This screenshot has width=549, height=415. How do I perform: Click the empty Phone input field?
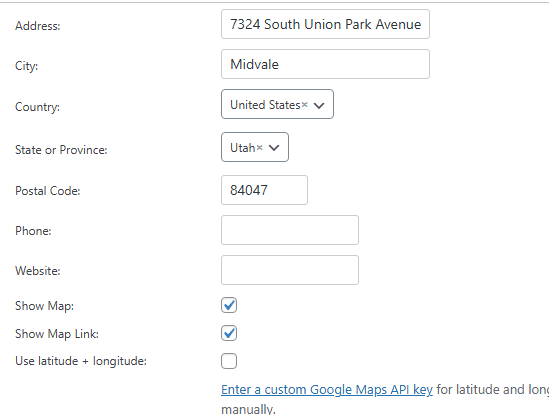[290, 230]
